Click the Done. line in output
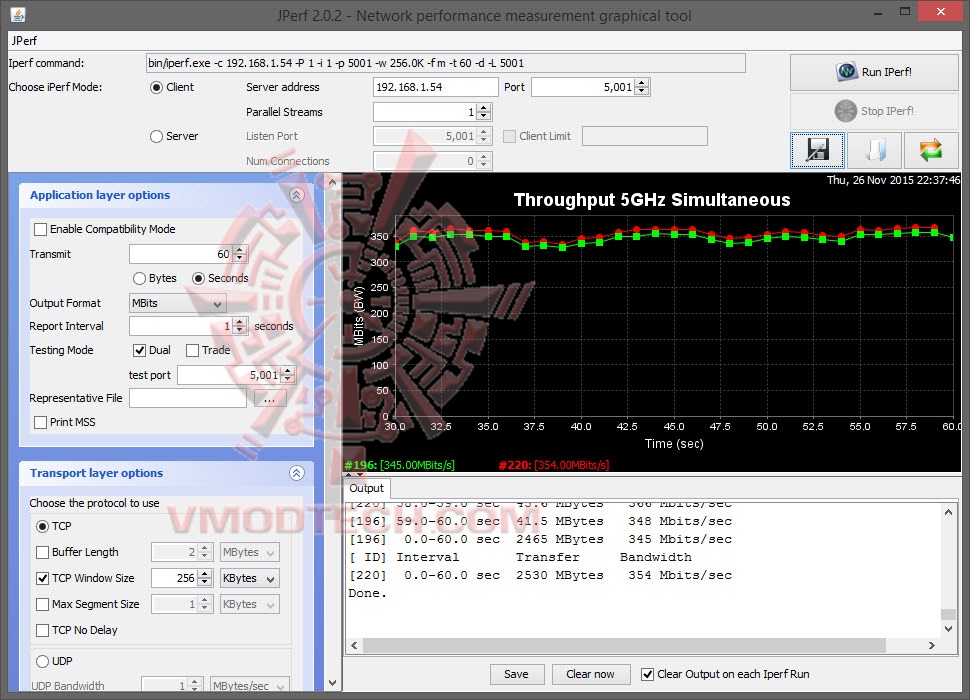 click(x=367, y=593)
